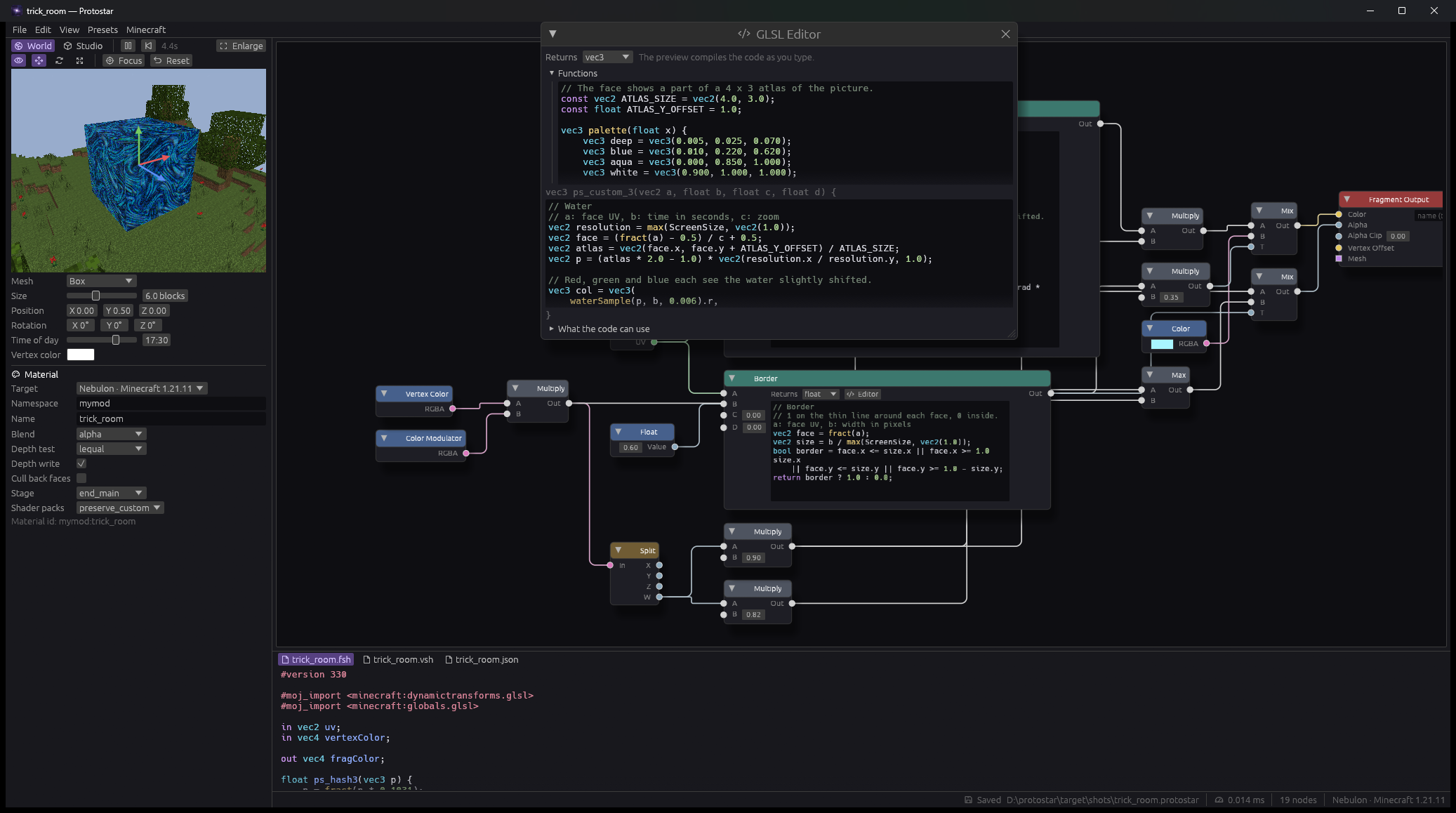Open the Minecraft menu

click(146, 29)
